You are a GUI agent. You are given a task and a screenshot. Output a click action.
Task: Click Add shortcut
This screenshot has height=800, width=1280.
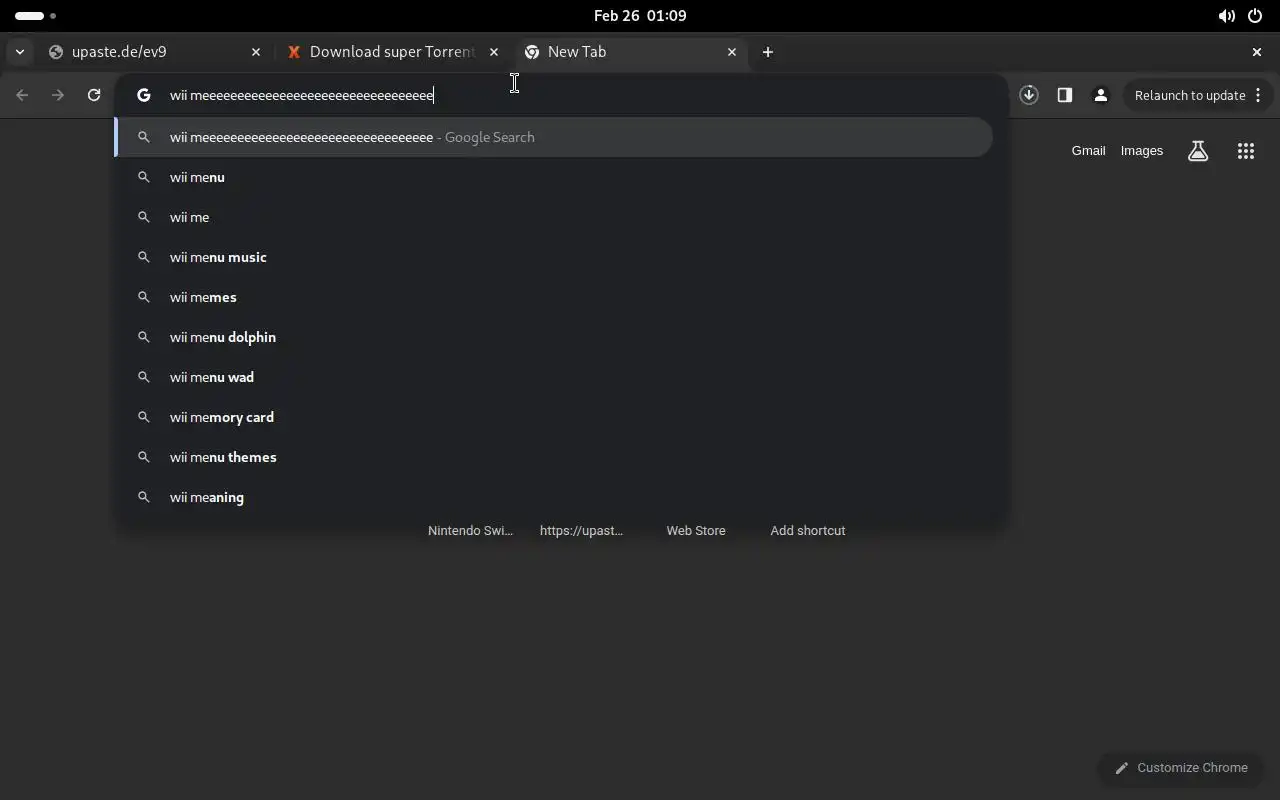pos(808,531)
